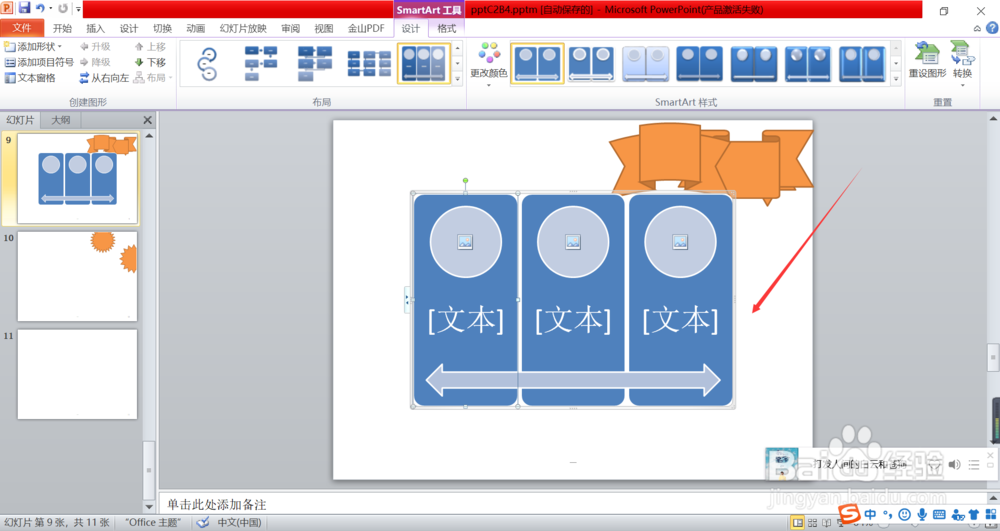Click 重设图形 reset graphic button
Screen dimensions: 1000x531
click(x=927, y=60)
